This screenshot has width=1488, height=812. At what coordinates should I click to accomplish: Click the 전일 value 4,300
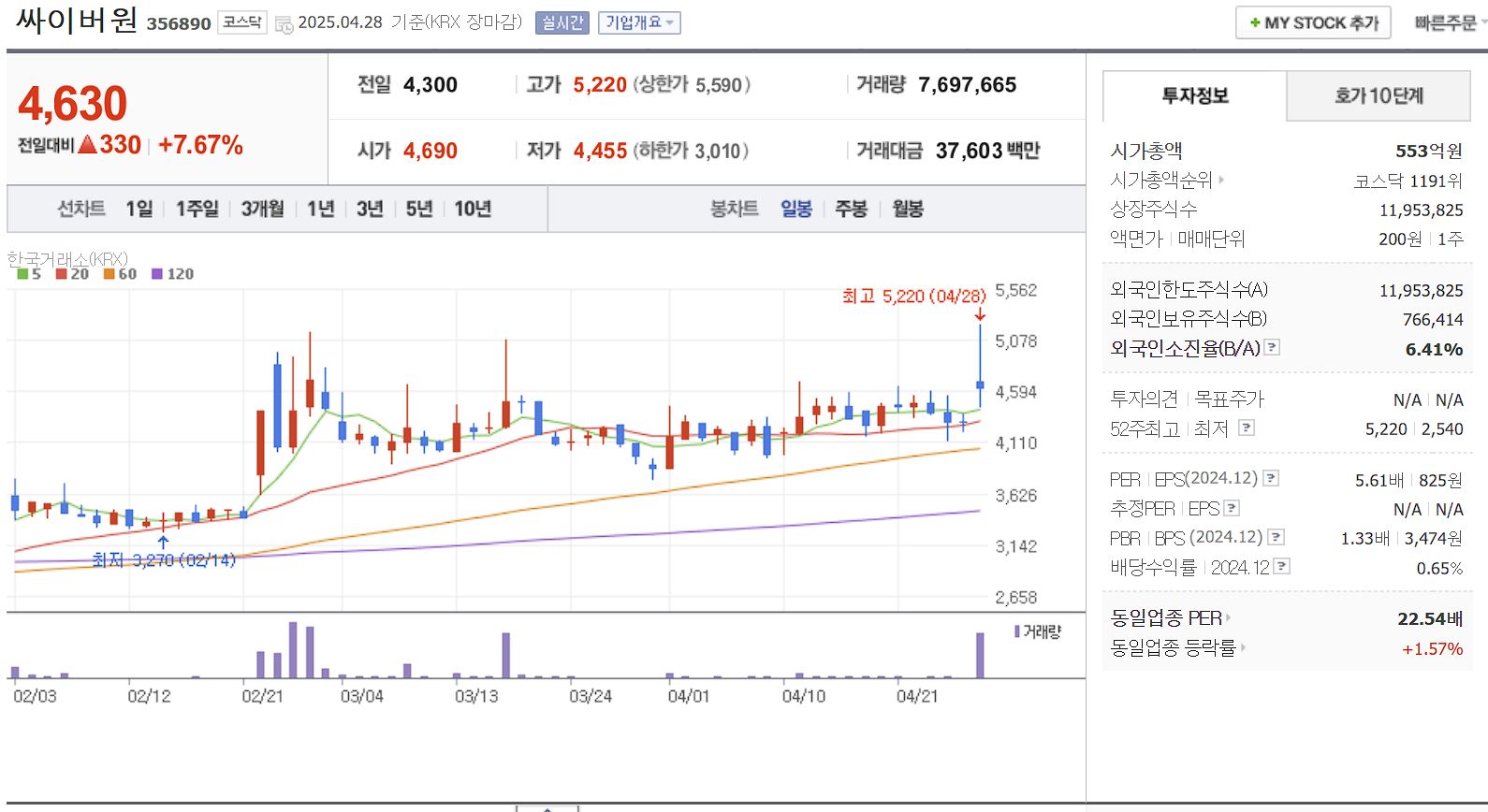pos(430,85)
